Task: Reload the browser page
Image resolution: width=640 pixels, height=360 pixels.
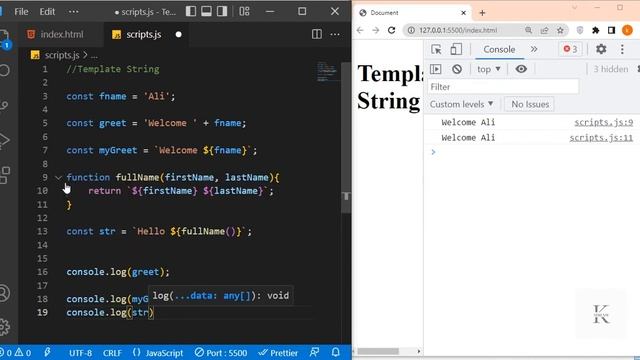Action: pos(392,30)
